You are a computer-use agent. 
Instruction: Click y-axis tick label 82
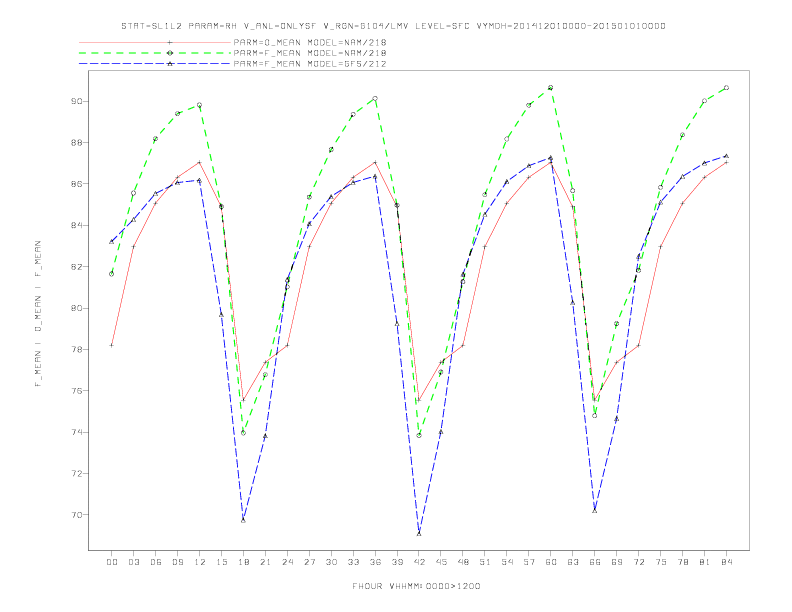point(76,267)
